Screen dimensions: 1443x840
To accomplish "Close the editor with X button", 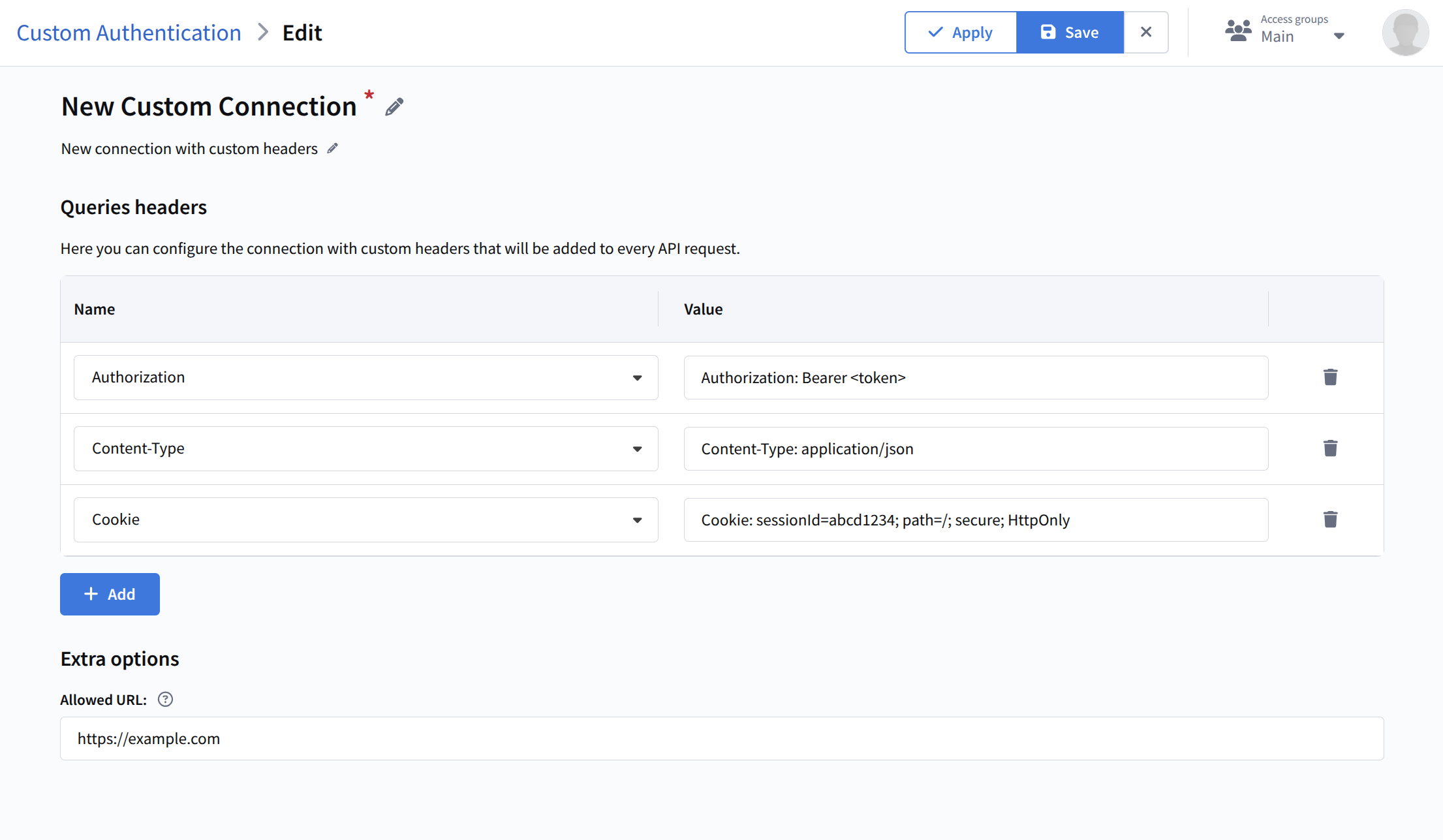I will [1145, 32].
